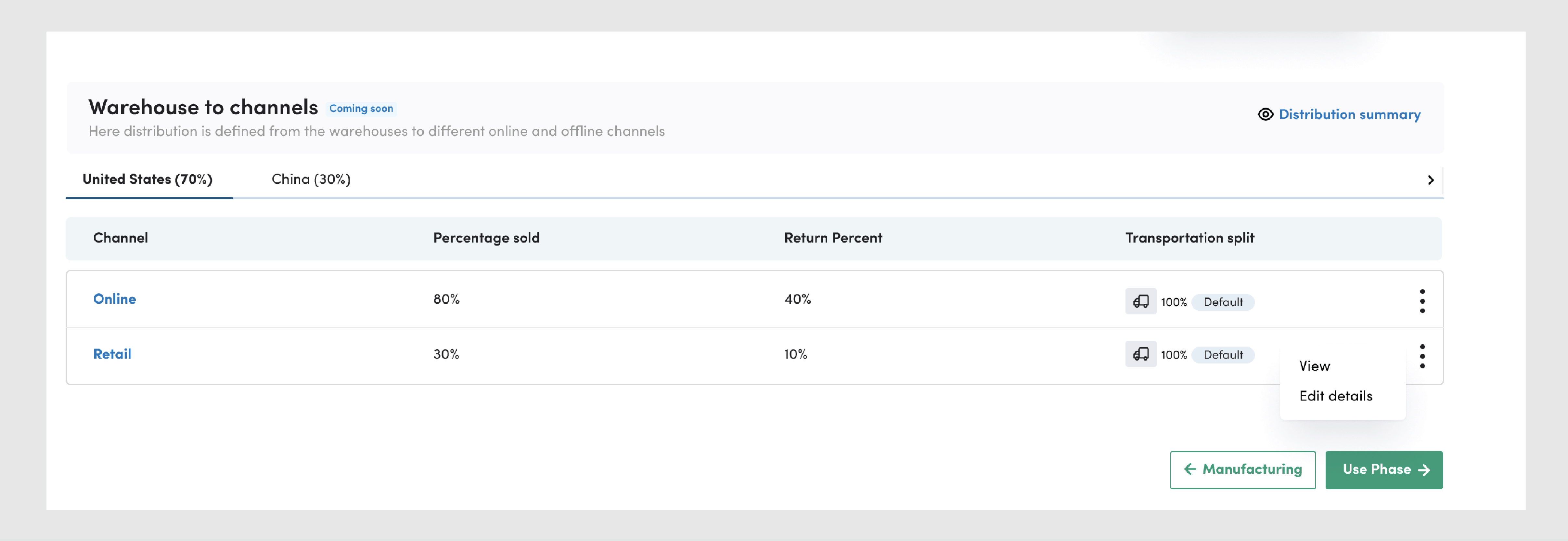Viewport: 1568px width, 541px height.
Task: Choose View from the context menu
Action: pos(1314,366)
